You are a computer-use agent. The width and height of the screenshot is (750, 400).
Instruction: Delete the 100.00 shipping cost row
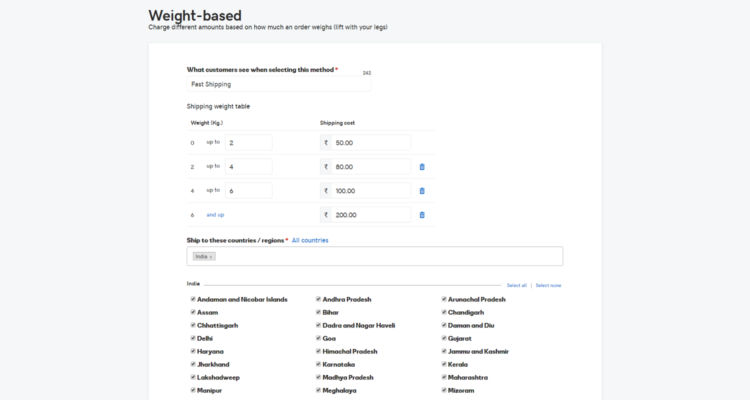click(x=422, y=191)
